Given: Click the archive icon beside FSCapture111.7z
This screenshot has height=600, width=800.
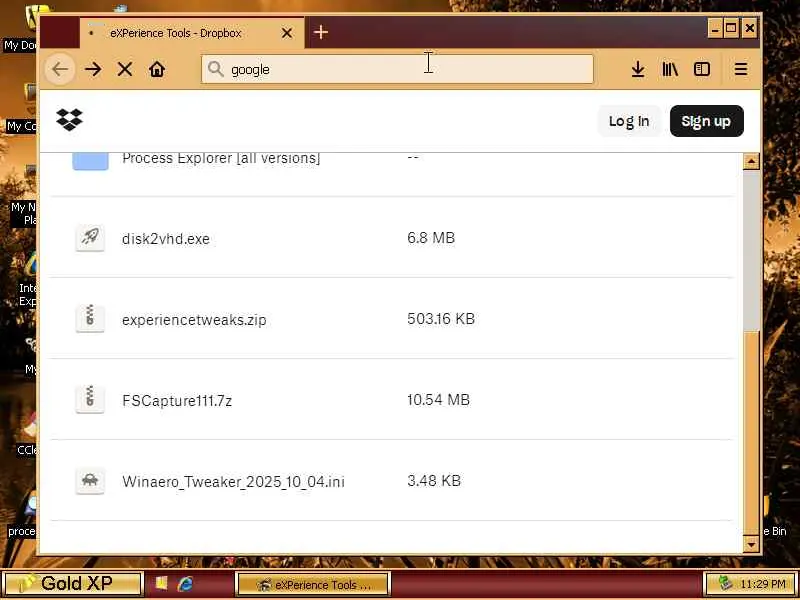Looking at the screenshot, I should pos(90,399).
